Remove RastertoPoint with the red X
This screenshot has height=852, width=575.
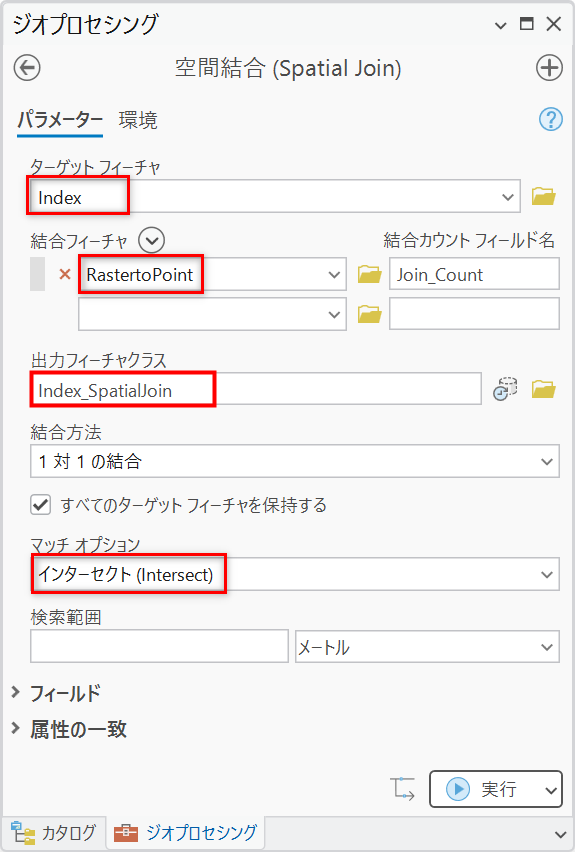click(65, 274)
